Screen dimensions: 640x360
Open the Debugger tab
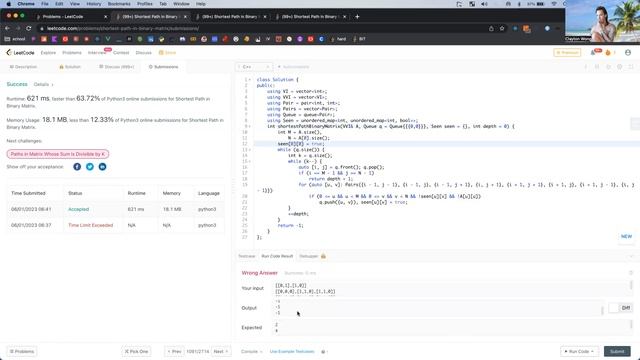(312, 256)
